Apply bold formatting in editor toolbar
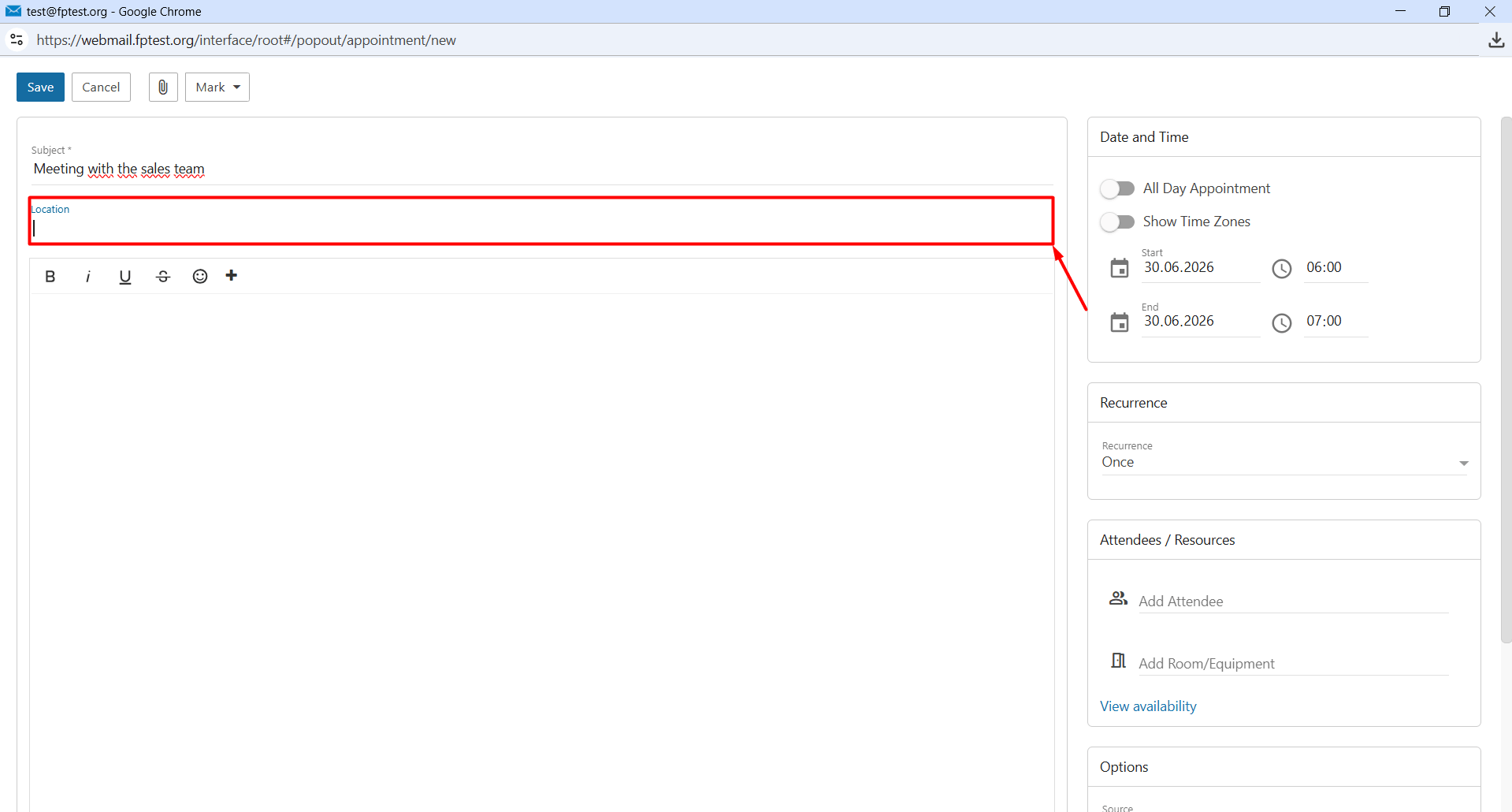Image resolution: width=1512 pixels, height=812 pixels. [50, 277]
